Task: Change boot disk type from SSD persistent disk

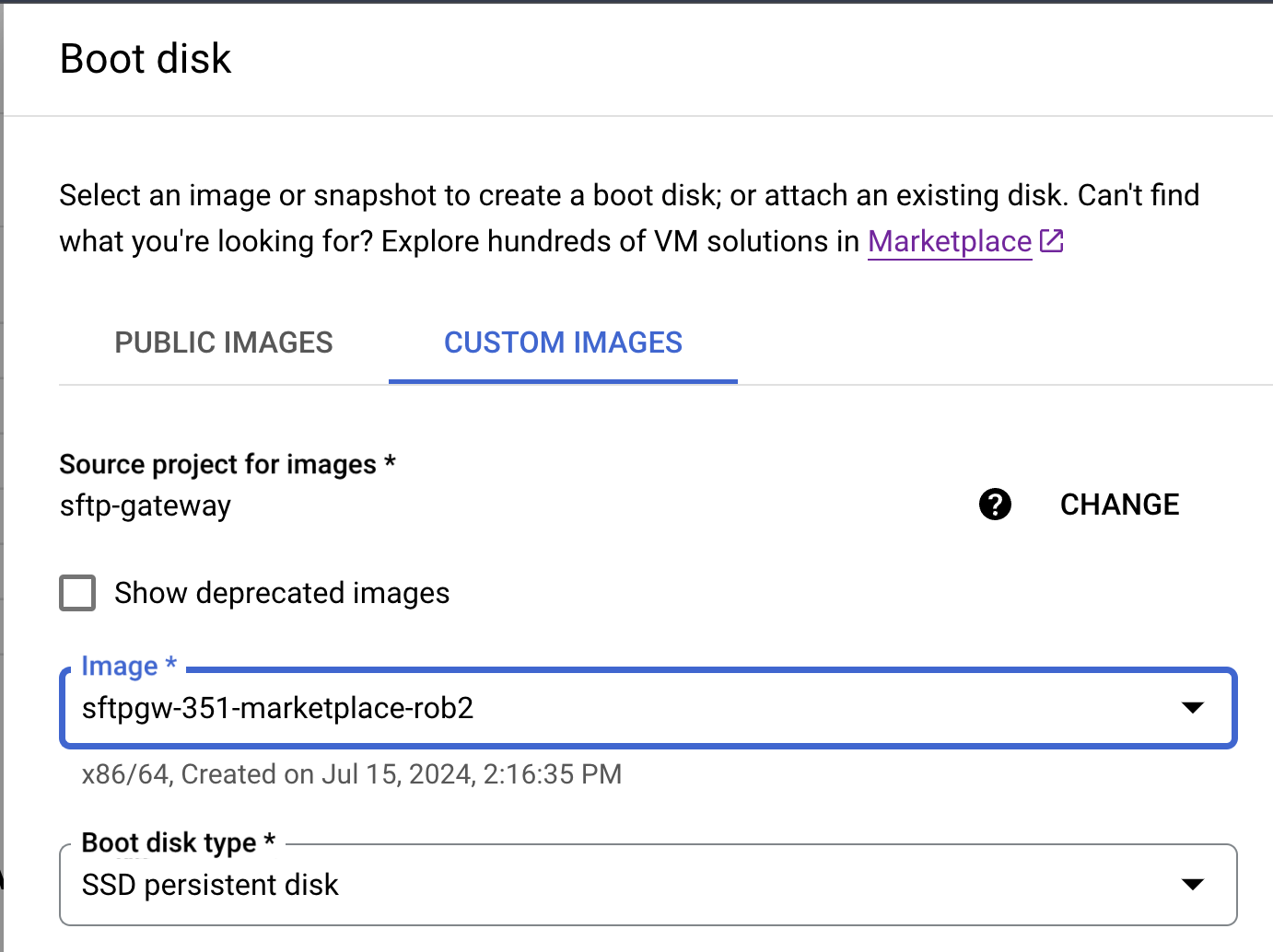Action: pyautogui.click(x=645, y=885)
